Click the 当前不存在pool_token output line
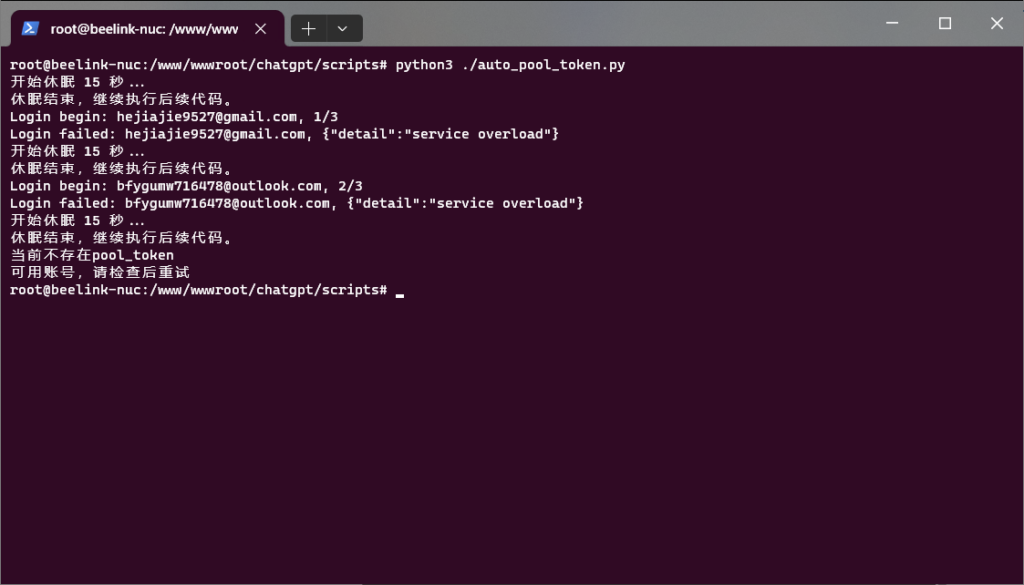 pos(92,255)
